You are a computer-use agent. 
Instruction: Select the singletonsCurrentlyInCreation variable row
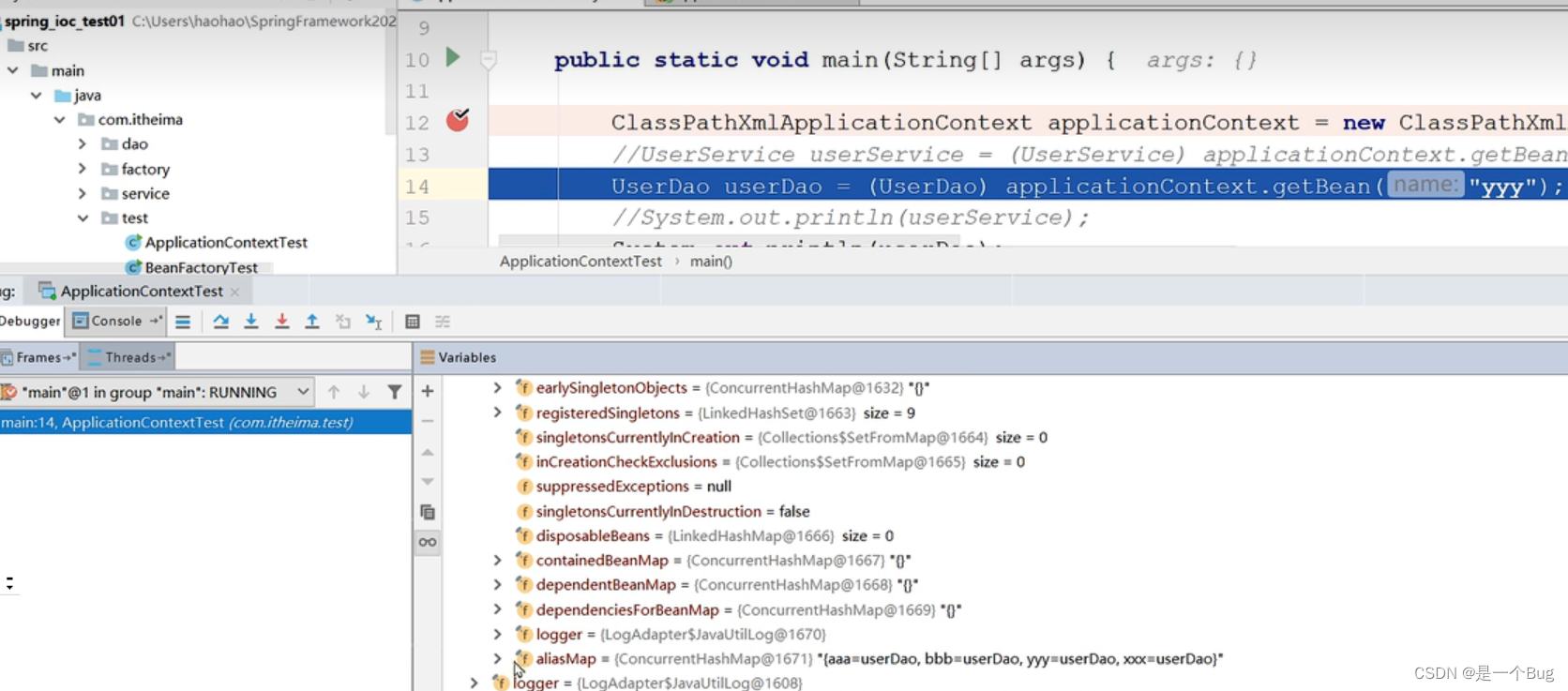[781, 437]
